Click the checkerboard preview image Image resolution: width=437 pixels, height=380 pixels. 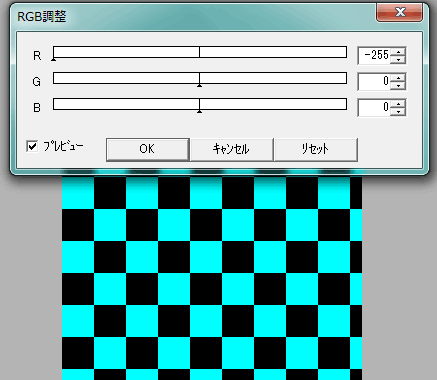pyautogui.click(x=212, y=277)
